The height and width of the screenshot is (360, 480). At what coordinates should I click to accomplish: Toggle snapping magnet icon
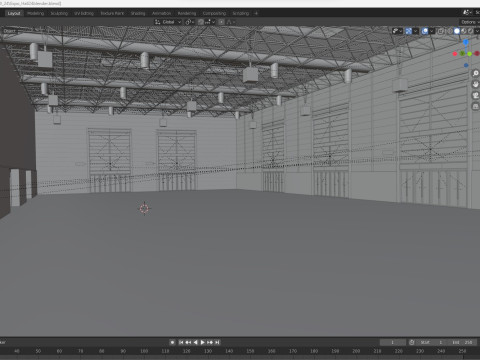point(200,22)
